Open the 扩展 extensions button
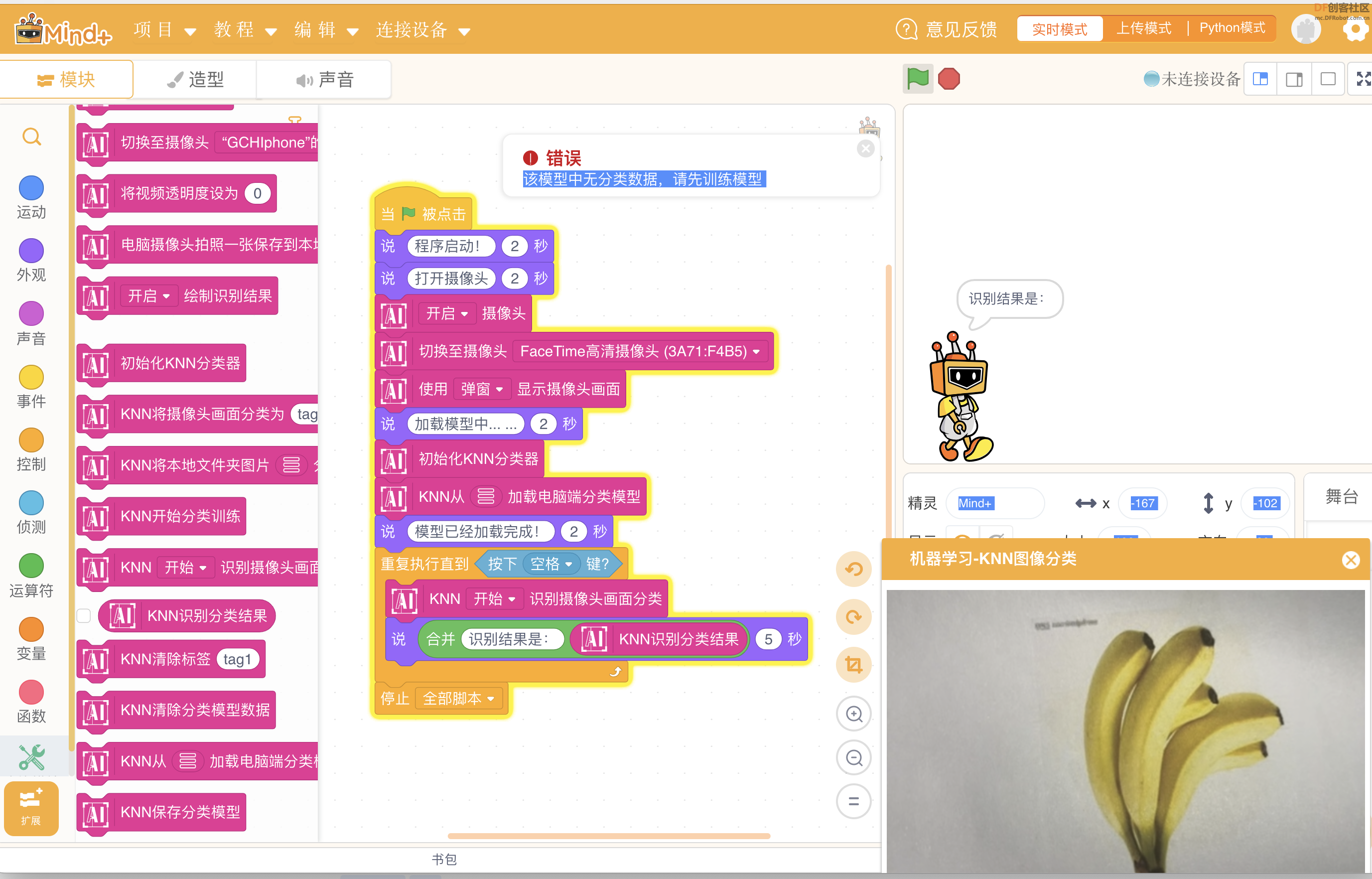Image resolution: width=1372 pixels, height=879 pixels. click(x=31, y=808)
